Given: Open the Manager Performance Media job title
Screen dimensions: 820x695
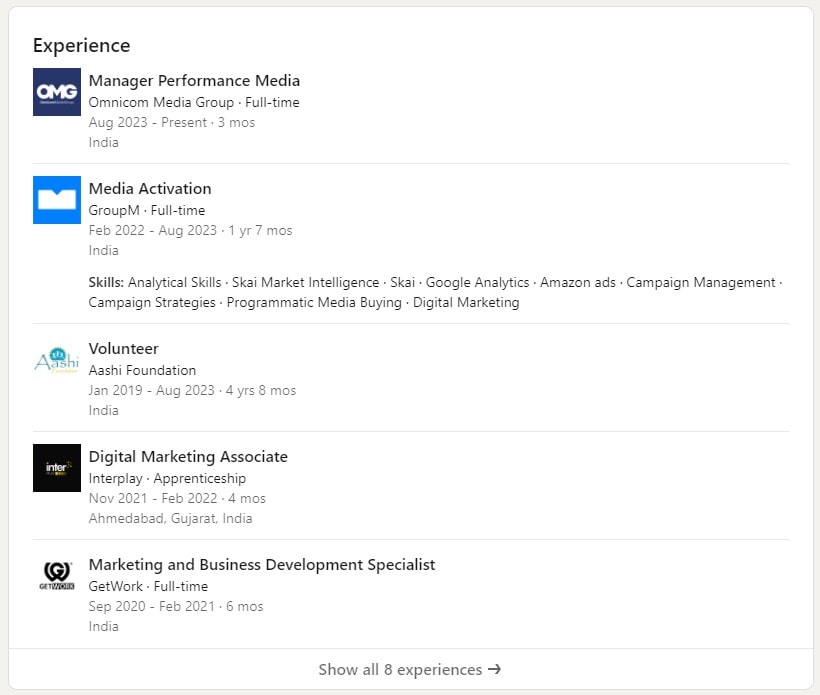Looking at the screenshot, I should tap(194, 81).
